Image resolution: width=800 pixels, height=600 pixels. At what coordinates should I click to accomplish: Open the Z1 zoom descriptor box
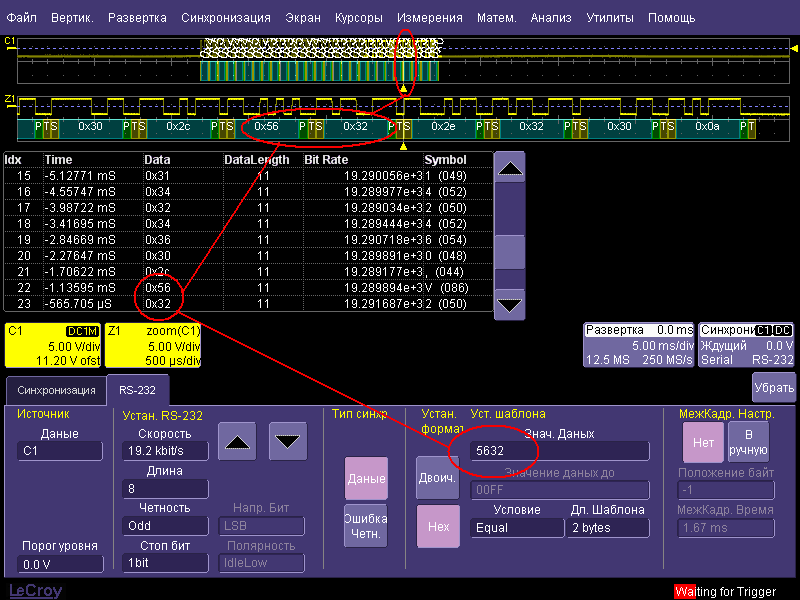155,346
